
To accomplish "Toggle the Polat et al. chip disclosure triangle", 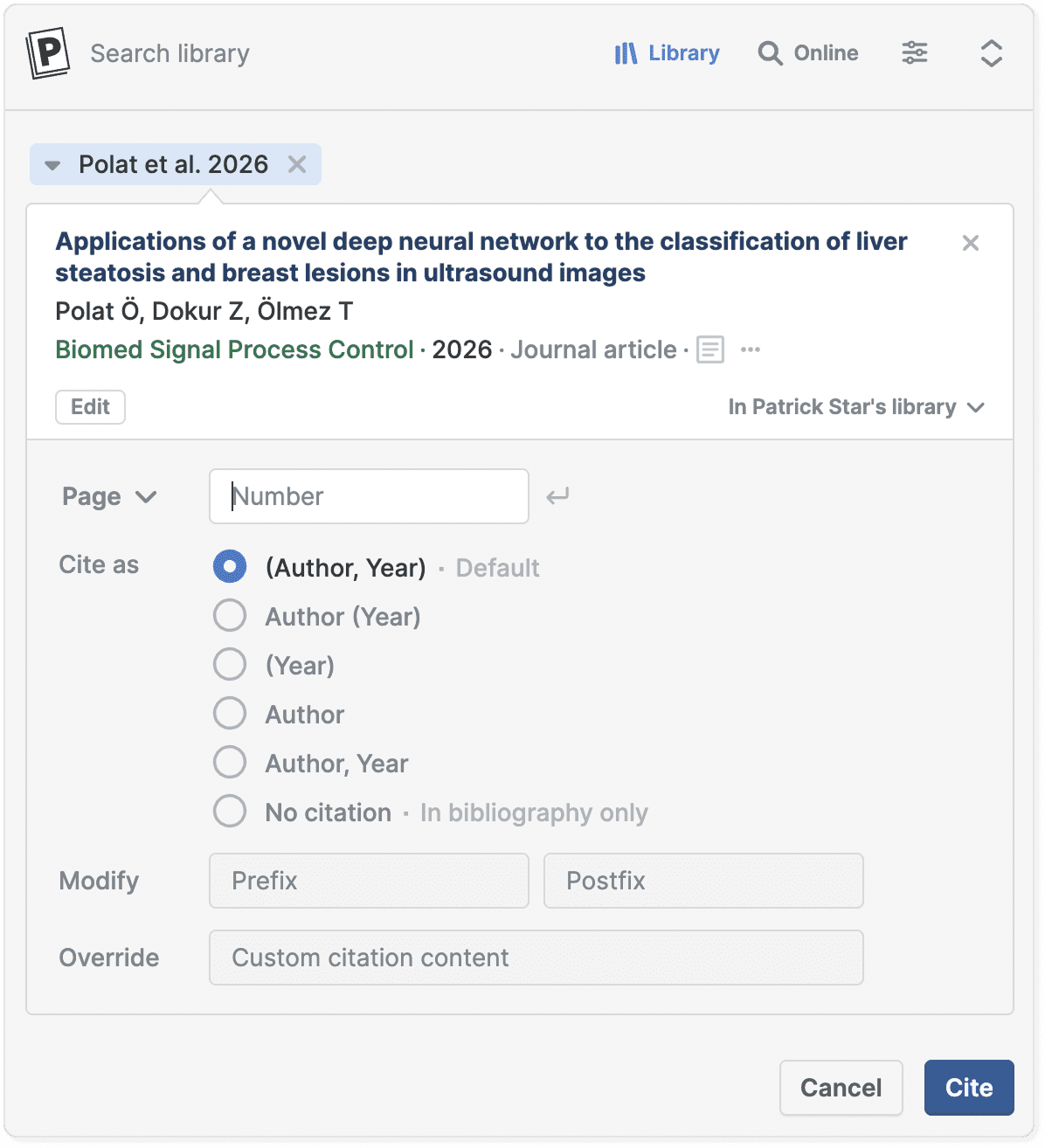I will pos(52,165).
